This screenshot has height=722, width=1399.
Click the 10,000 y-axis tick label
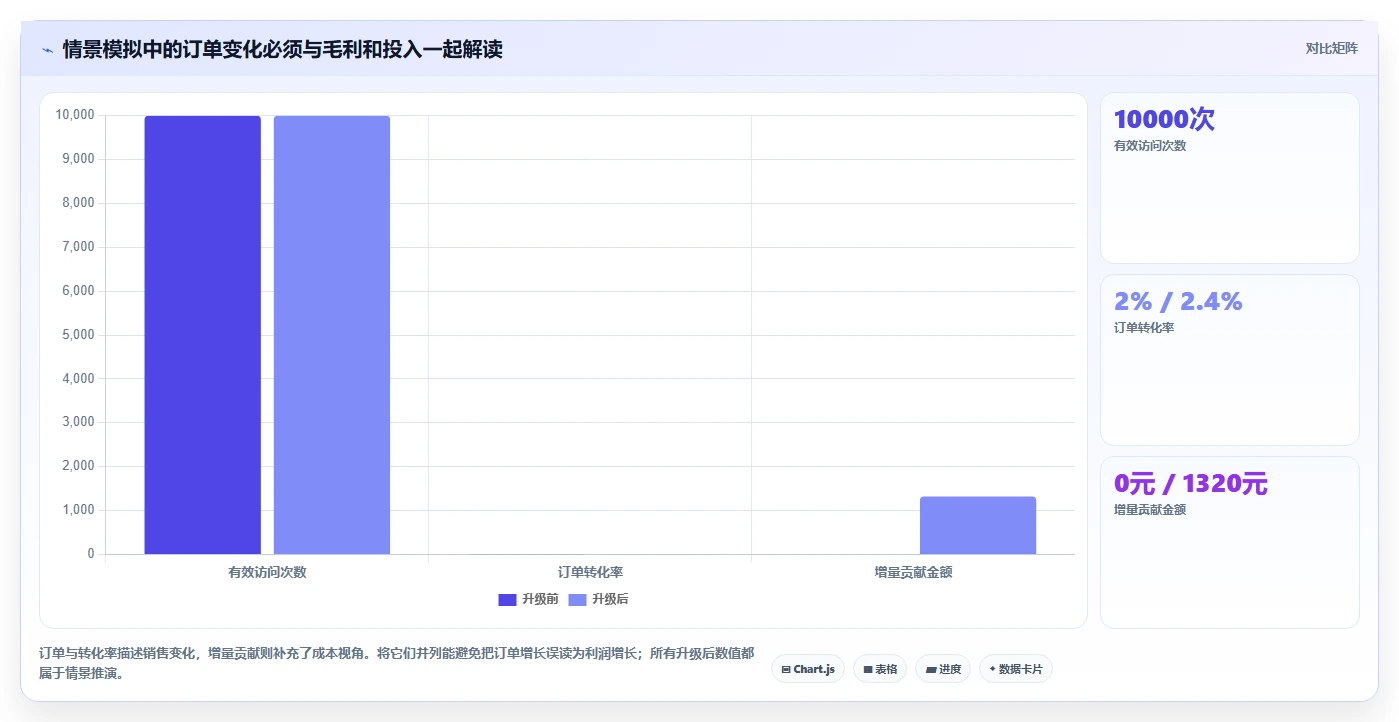pyautogui.click(x=75, y=115)
